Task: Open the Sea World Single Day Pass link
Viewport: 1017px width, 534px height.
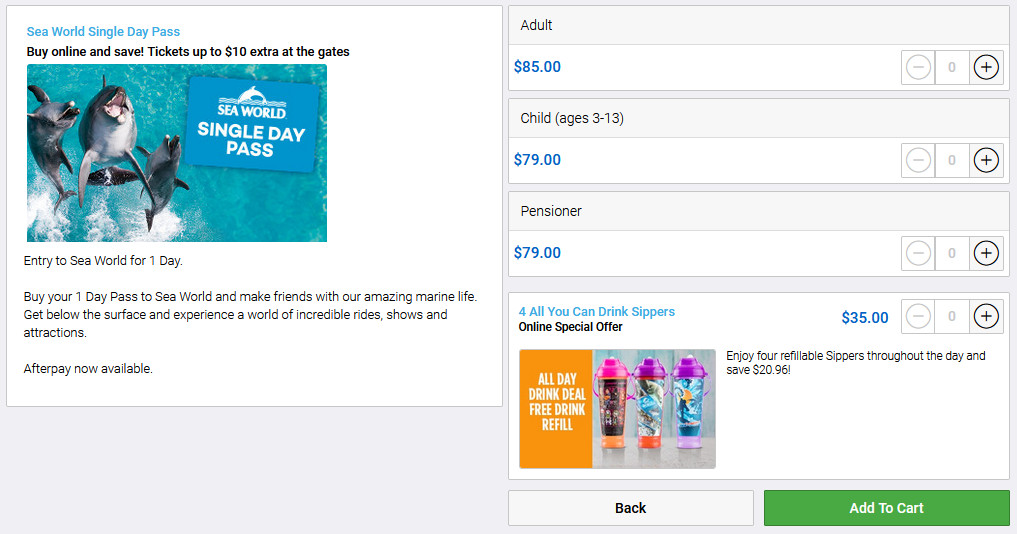Action: (x=103, y=32)
